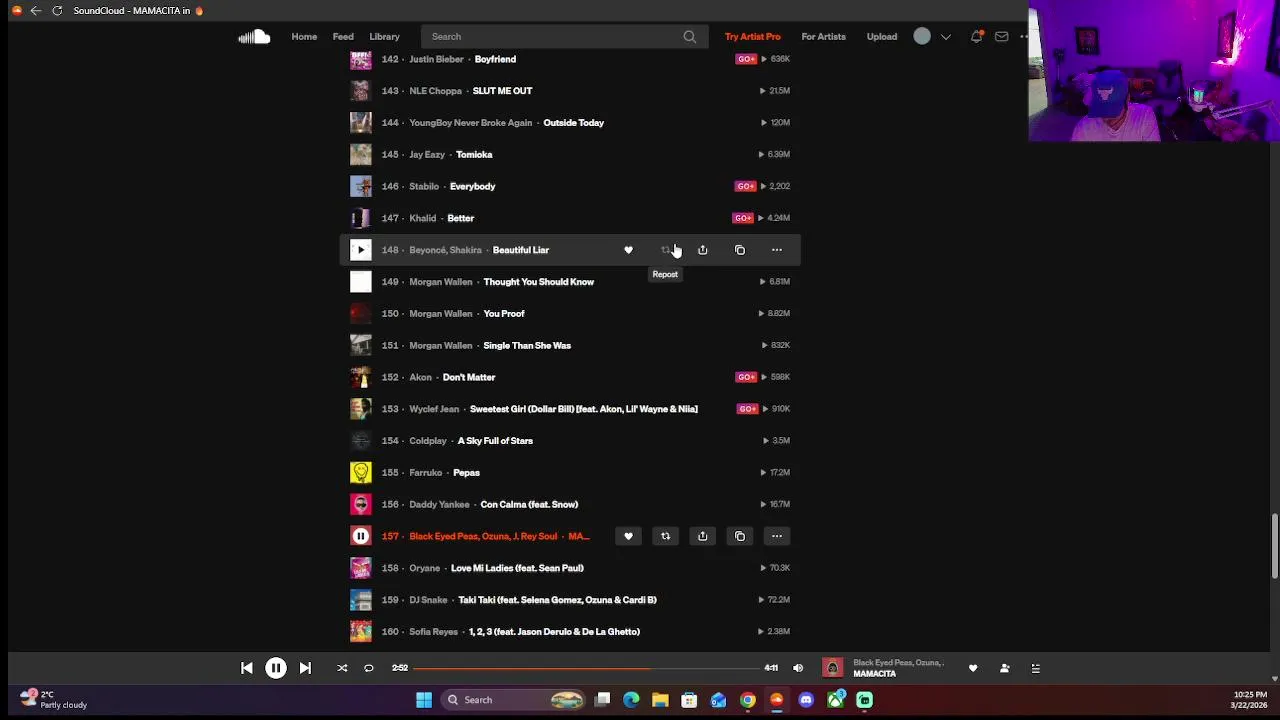Screen dimensions: 1280x720
Task: Repost the MAMACITA track row
Action: (x=665, y=536)
